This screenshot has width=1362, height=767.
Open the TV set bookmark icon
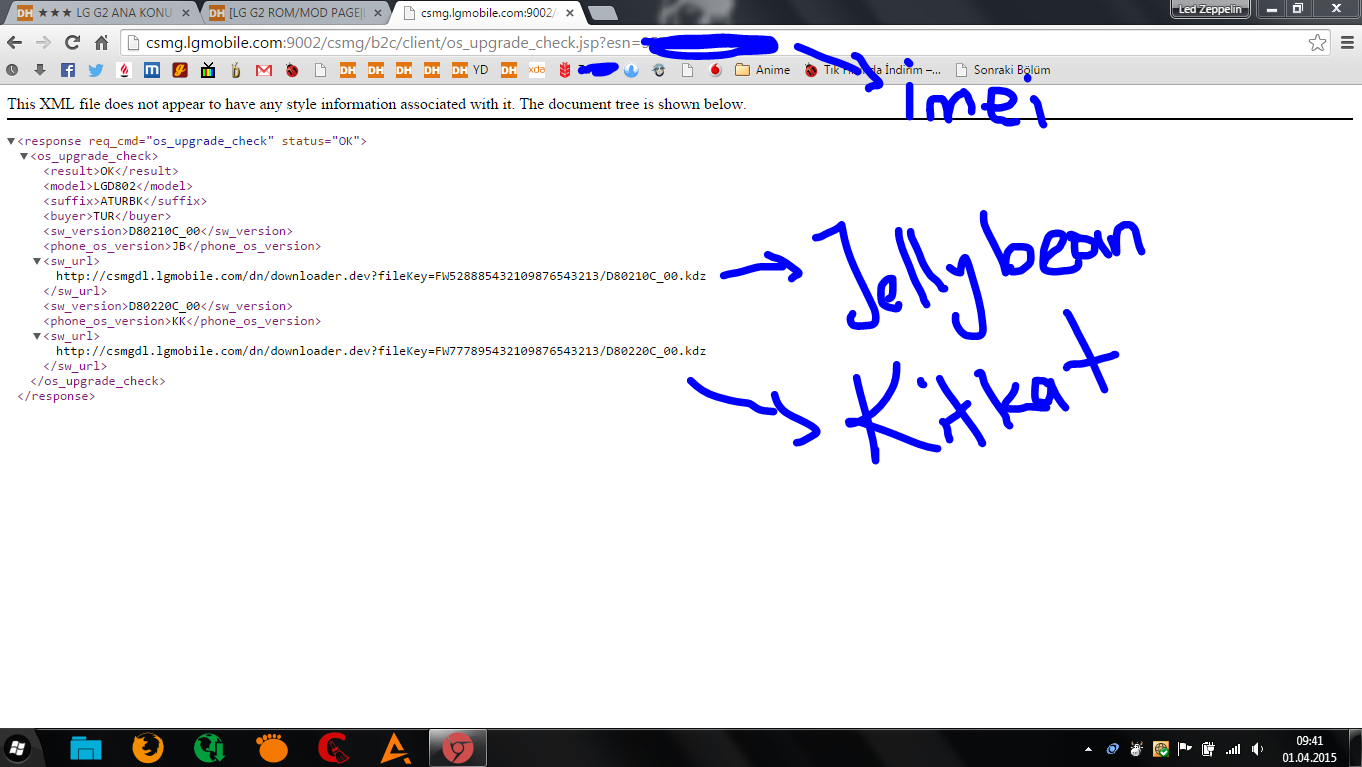coord(208,70)
